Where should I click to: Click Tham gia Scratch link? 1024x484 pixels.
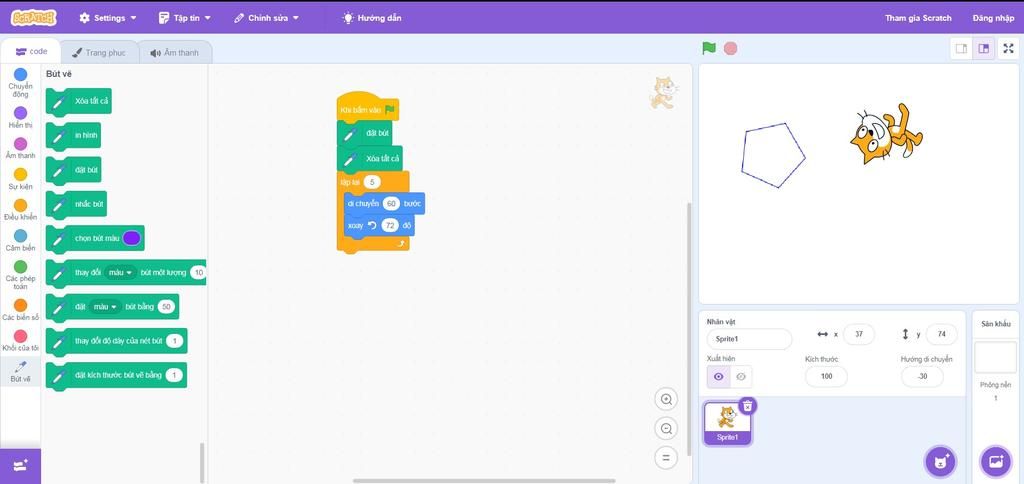point(918,18)
